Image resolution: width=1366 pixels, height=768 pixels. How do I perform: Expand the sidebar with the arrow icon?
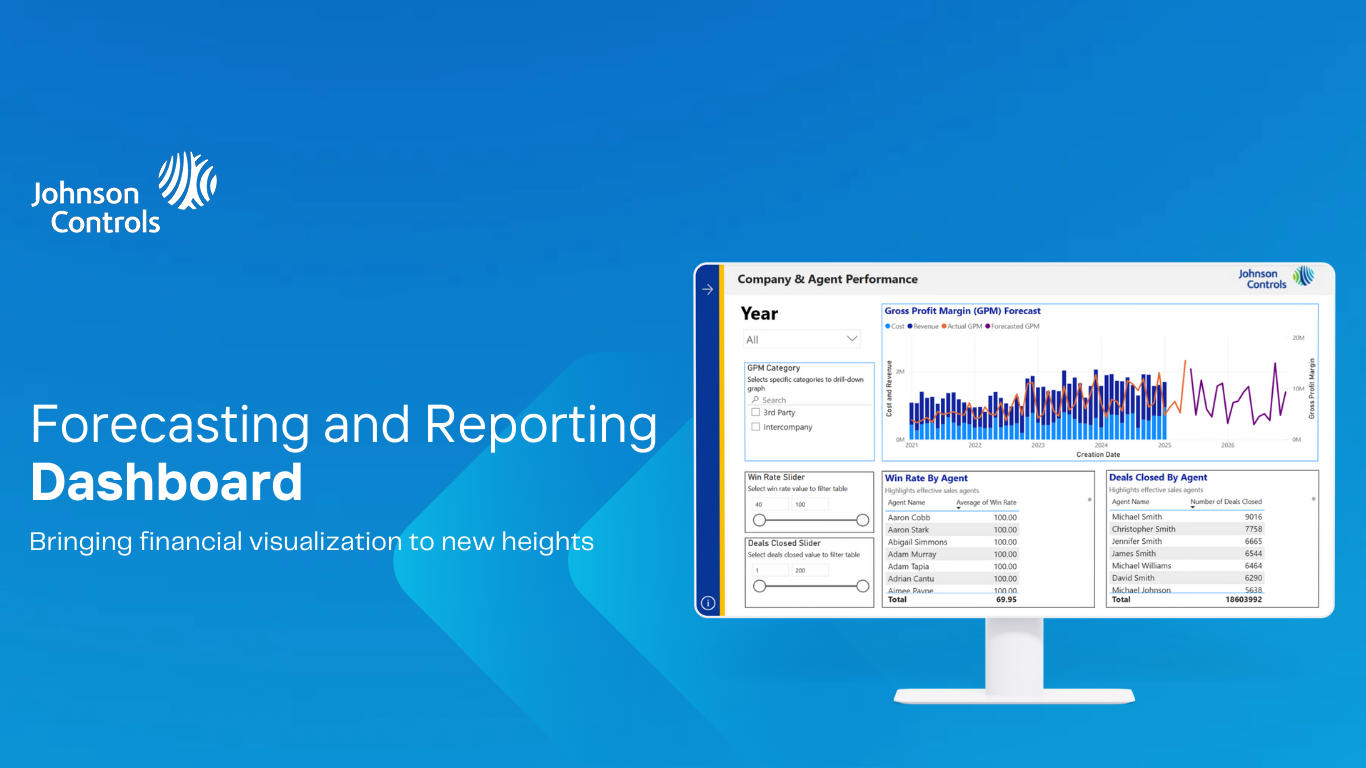[708, 290]
